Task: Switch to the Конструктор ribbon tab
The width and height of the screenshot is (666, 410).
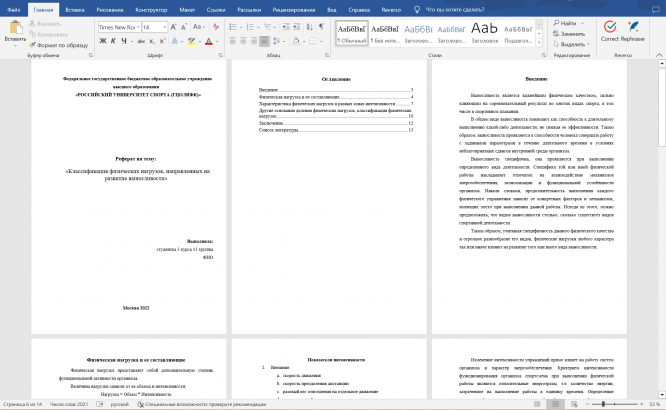Action: point(151,9)
